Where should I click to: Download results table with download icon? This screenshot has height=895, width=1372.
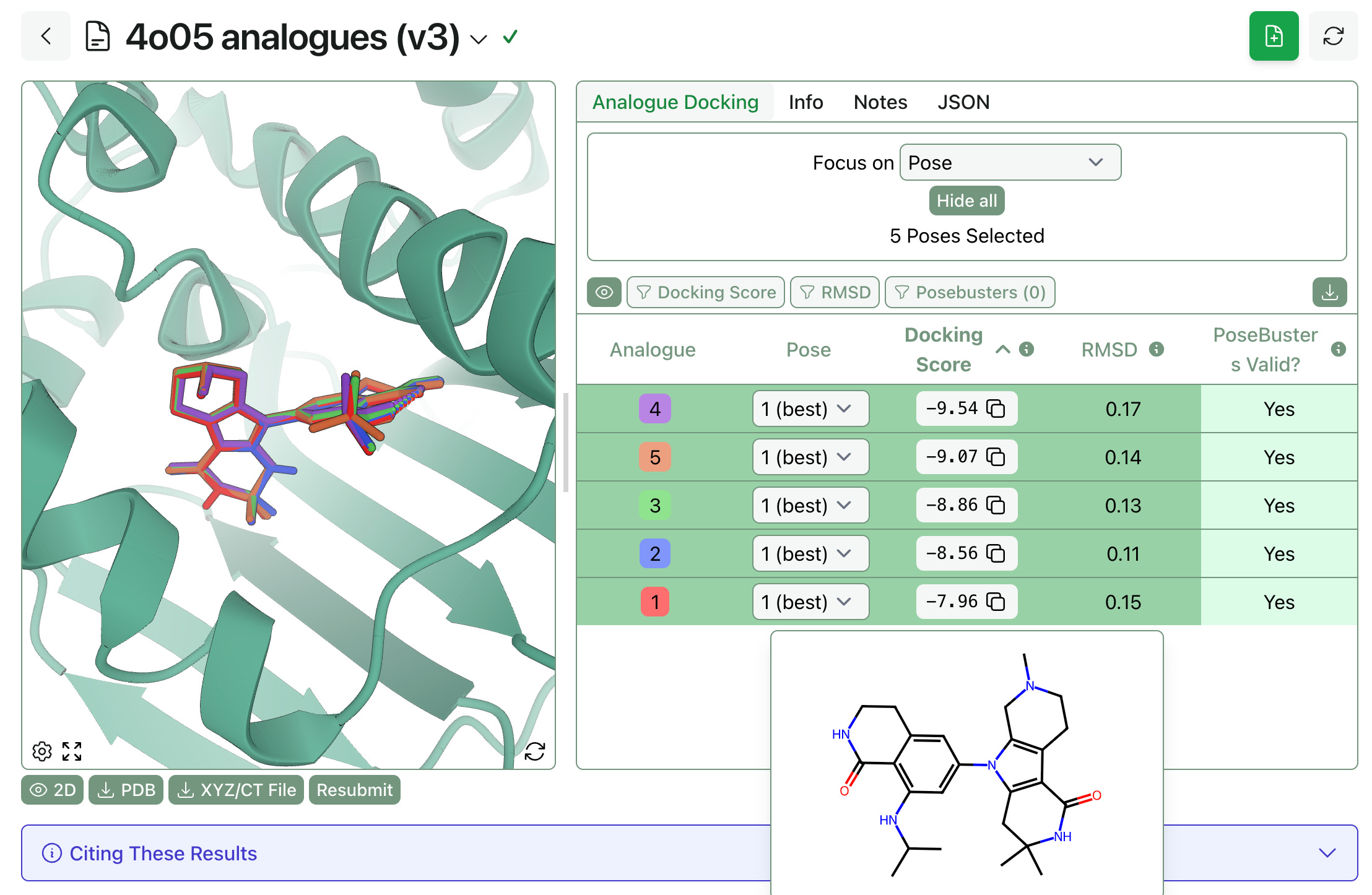point(1329,292)
